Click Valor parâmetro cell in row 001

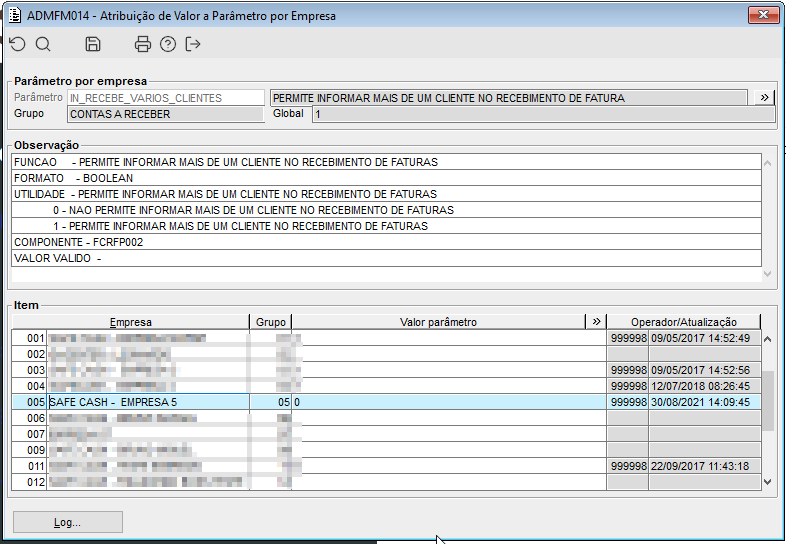(449, 338)
